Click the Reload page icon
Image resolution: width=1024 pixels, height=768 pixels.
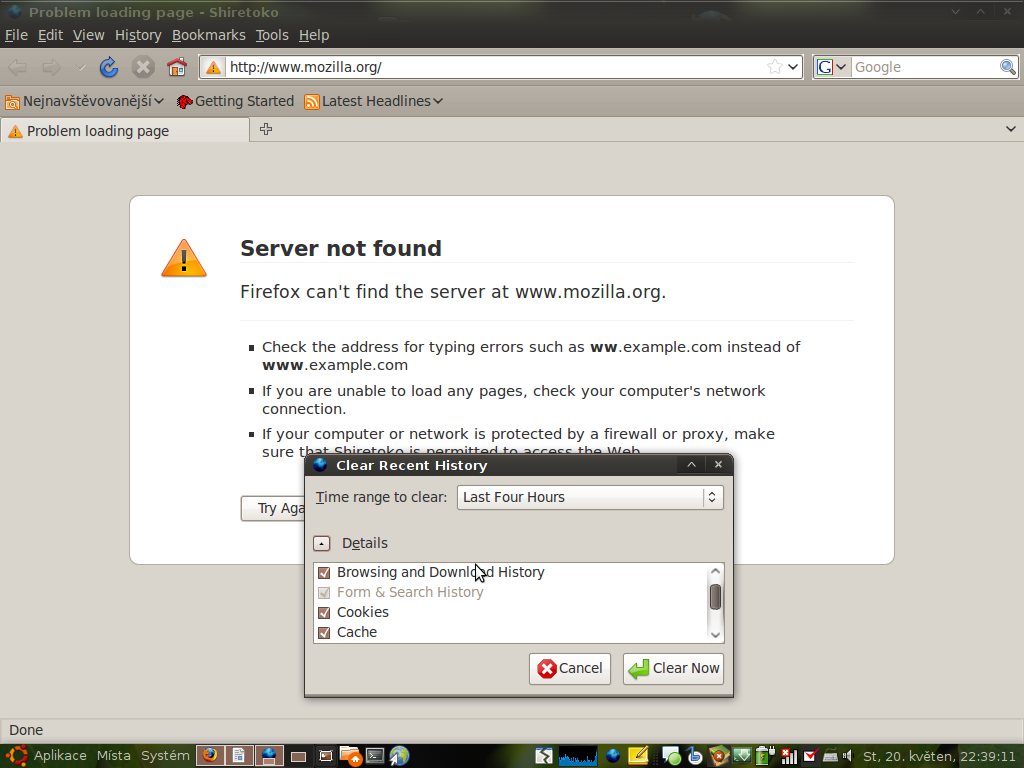108,67
